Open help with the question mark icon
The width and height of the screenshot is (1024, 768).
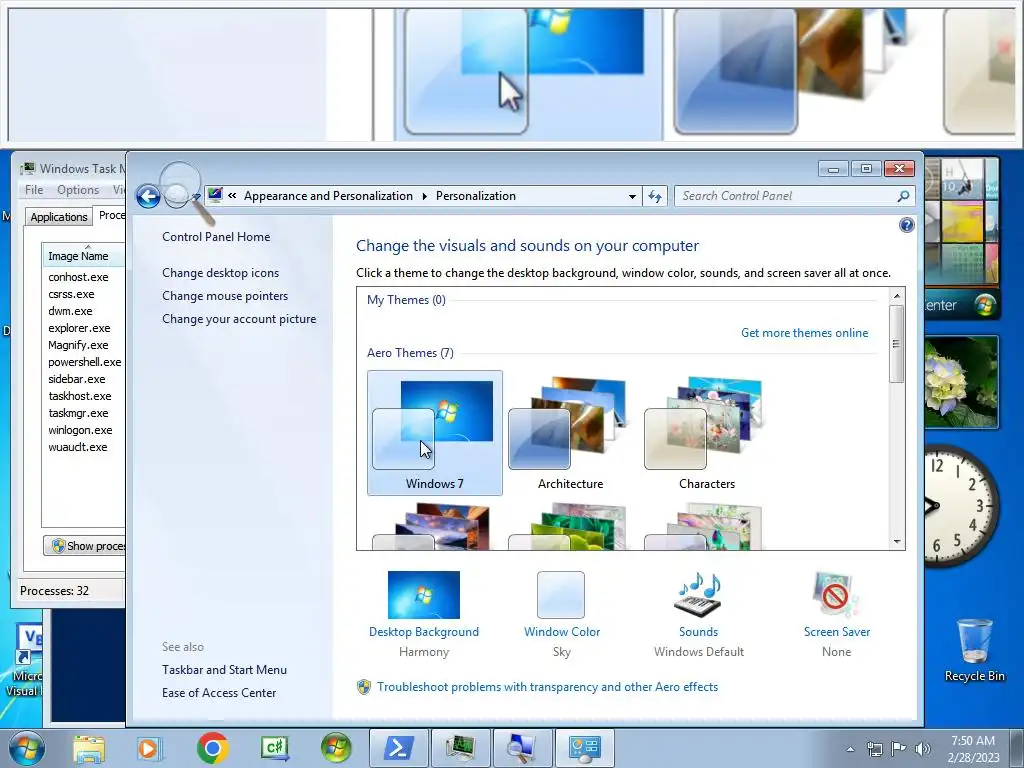coord(906,225)
